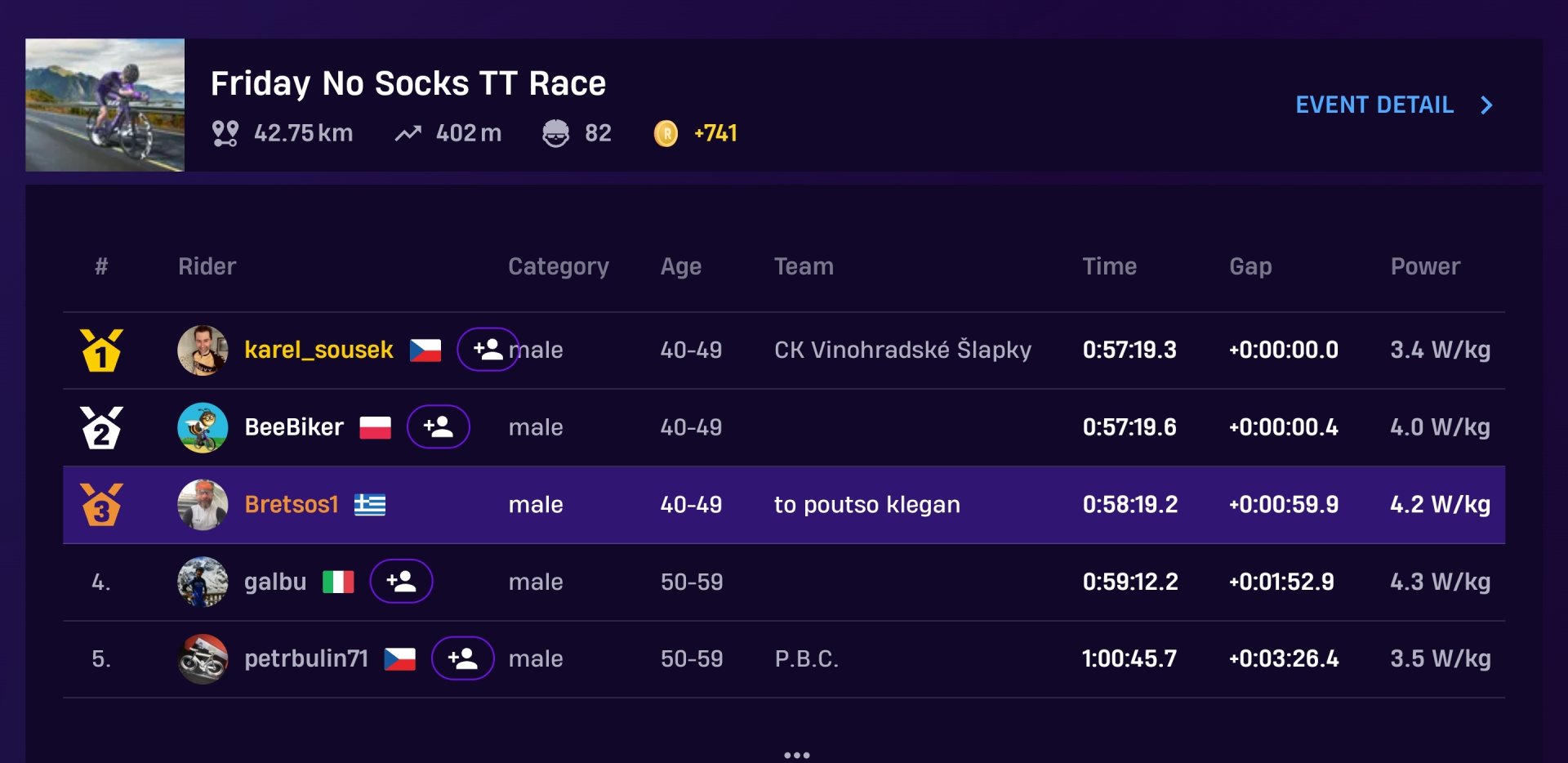Open the EVENT DETAIL link
The image size is (1568, 763).
(x=1374, y=105)
